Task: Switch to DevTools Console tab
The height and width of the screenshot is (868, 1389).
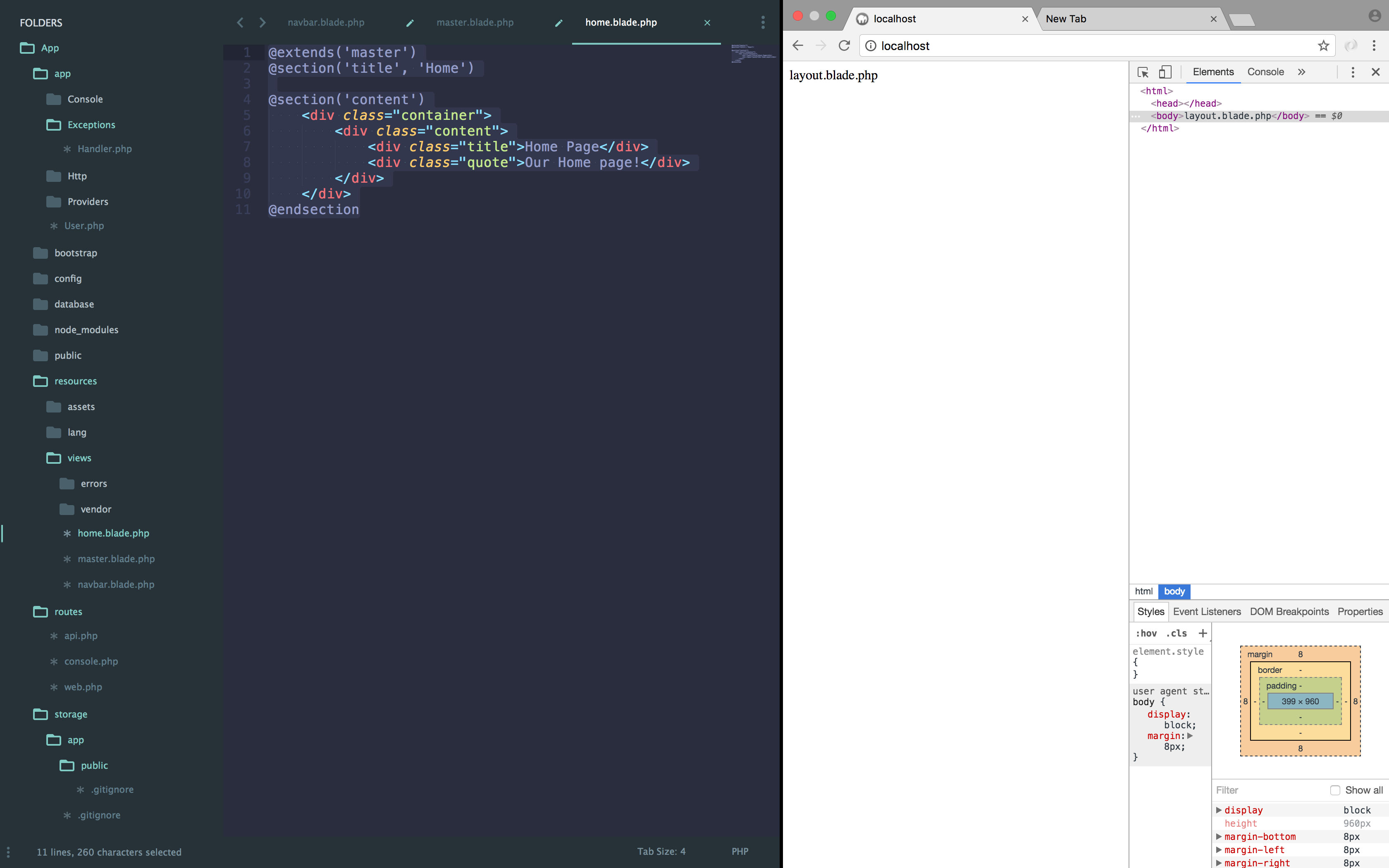Action: click(1265, 72)
